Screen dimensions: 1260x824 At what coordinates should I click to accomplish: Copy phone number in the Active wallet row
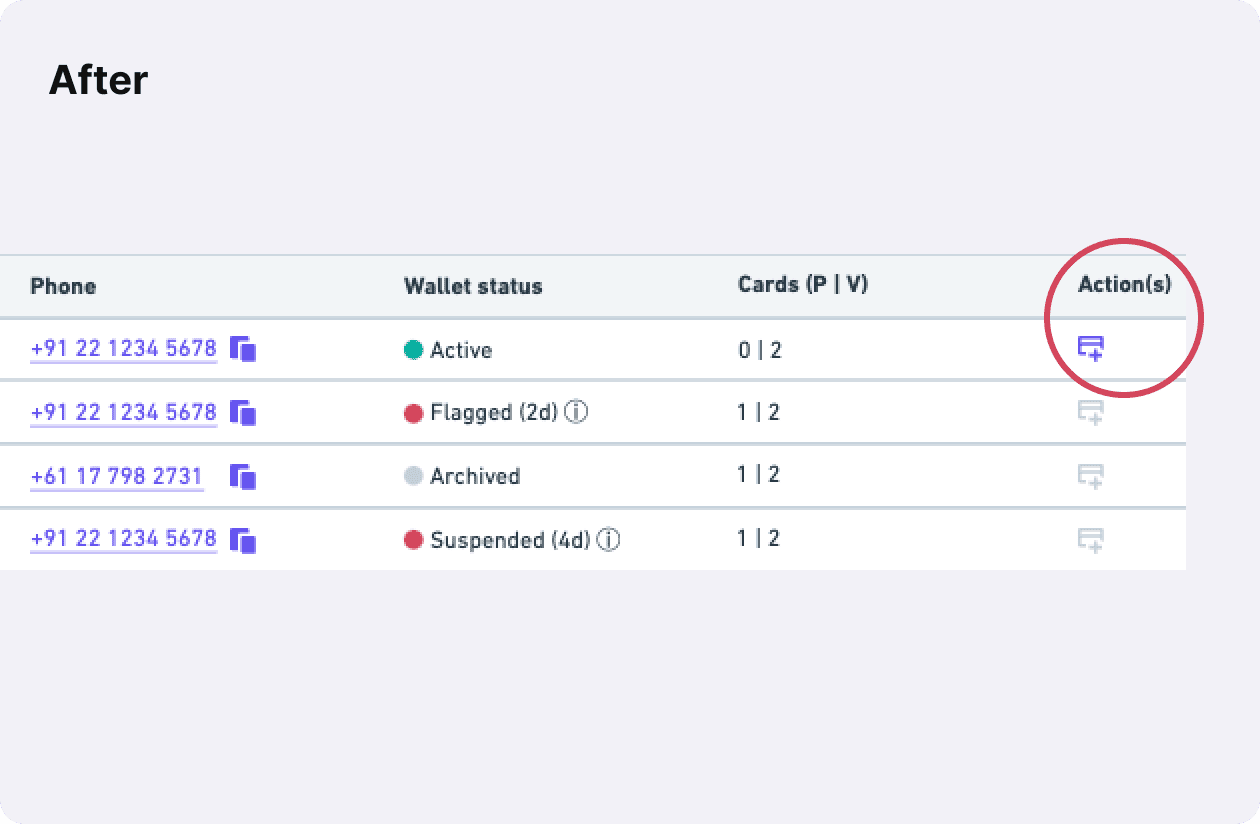point(243,349)
